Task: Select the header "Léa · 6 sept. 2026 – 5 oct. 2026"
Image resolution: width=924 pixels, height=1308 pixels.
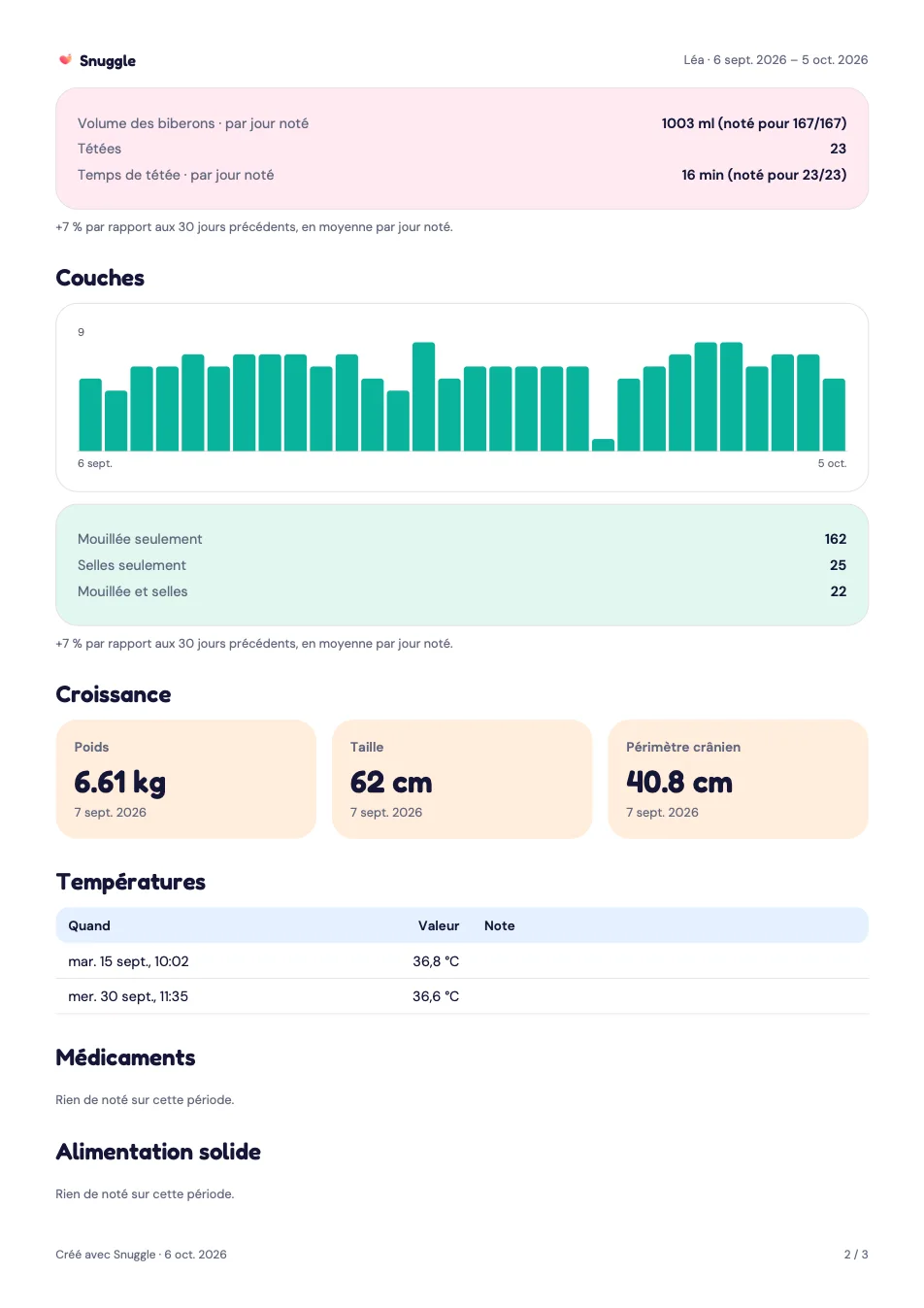Action: (x=775, y=60)
